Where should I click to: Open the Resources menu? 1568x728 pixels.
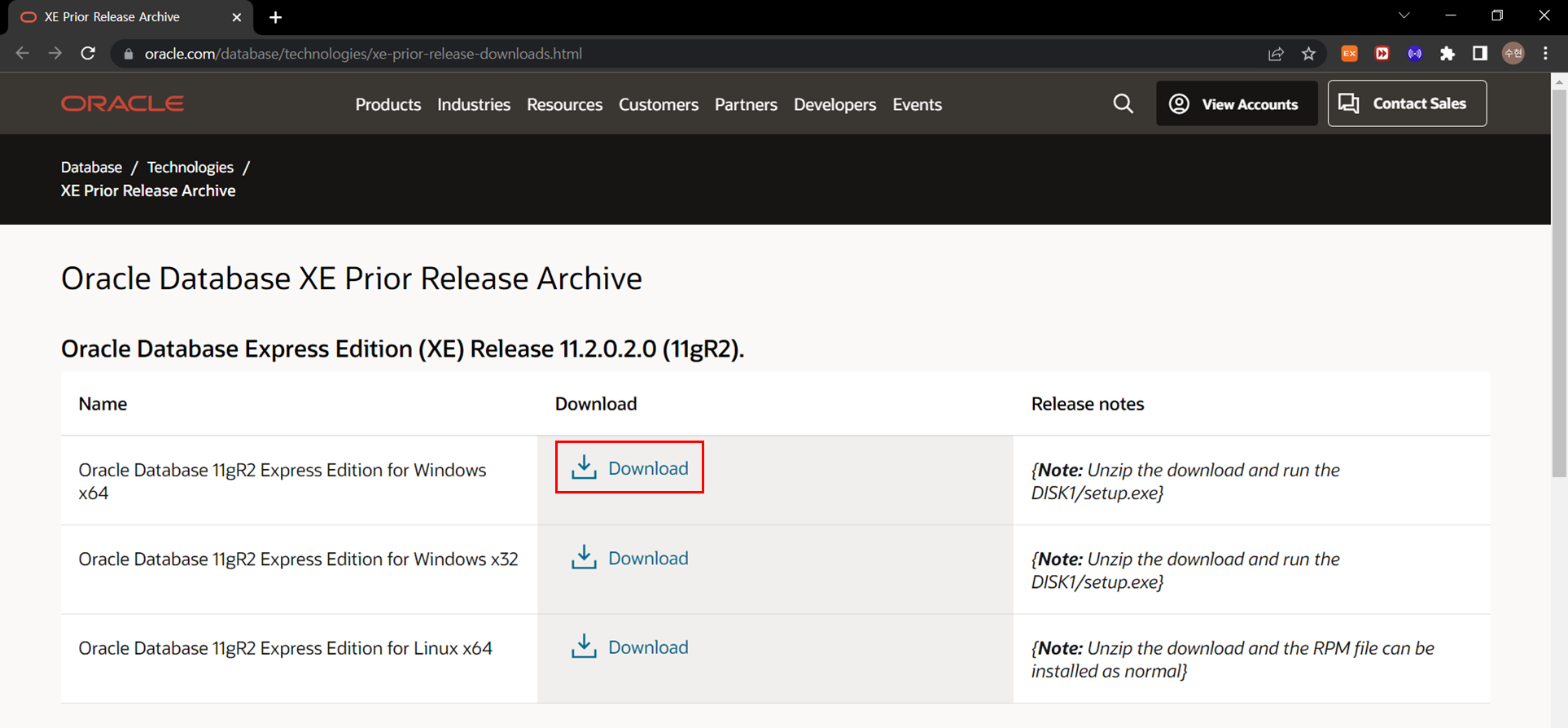pyautogui.click(x=564, y=104)
